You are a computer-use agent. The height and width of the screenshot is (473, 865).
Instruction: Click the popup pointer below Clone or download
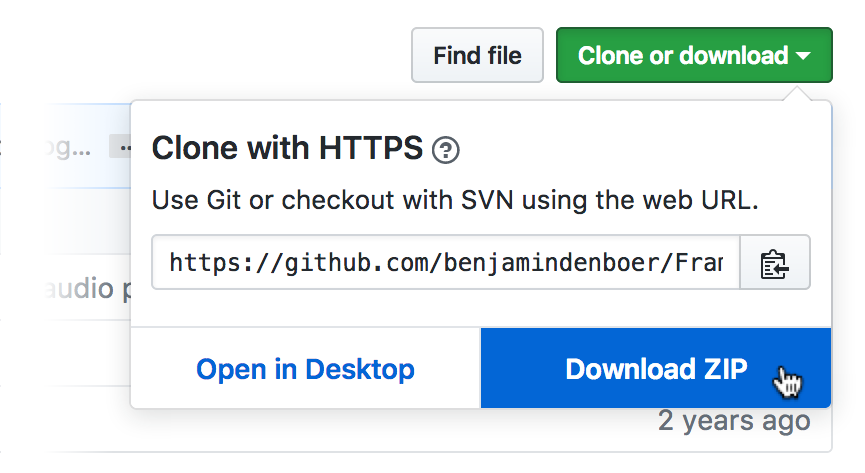[x=797, y=93]
